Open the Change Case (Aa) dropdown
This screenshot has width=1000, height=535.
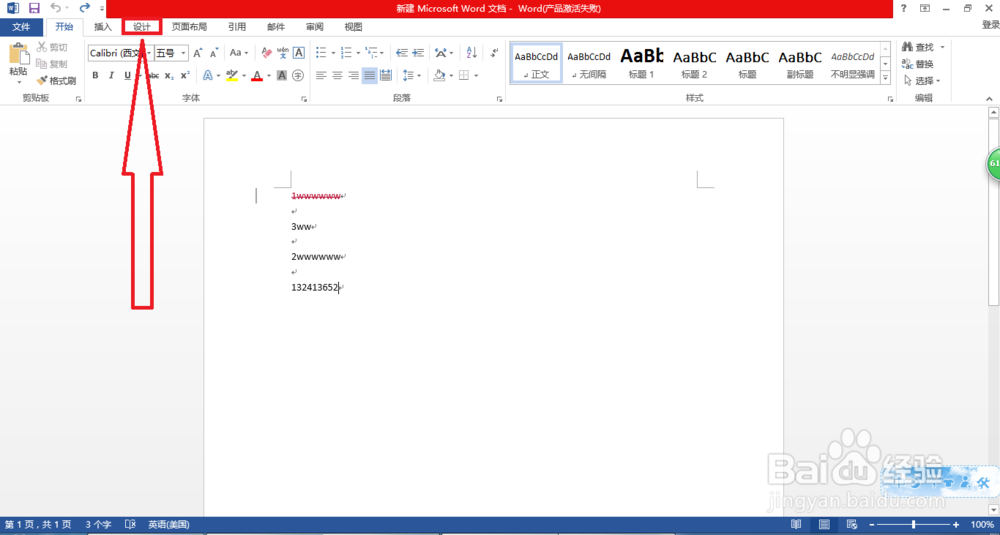pos(240,53)
